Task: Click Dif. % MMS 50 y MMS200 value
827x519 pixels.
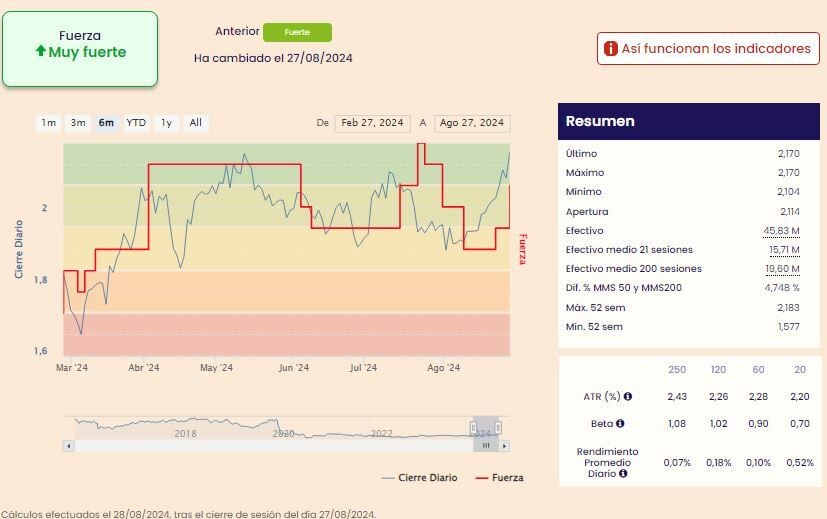Action: pos(782,287)
